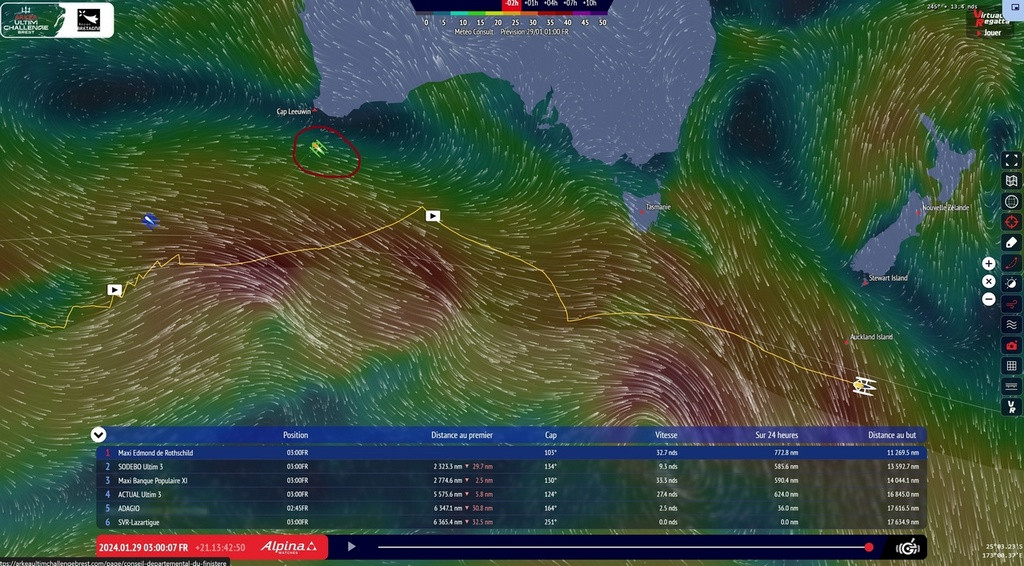The height and width of the screenshot is (566, 1024).
Task: Toggle the red route trajectory icon
Action: tap(1011, 263)
